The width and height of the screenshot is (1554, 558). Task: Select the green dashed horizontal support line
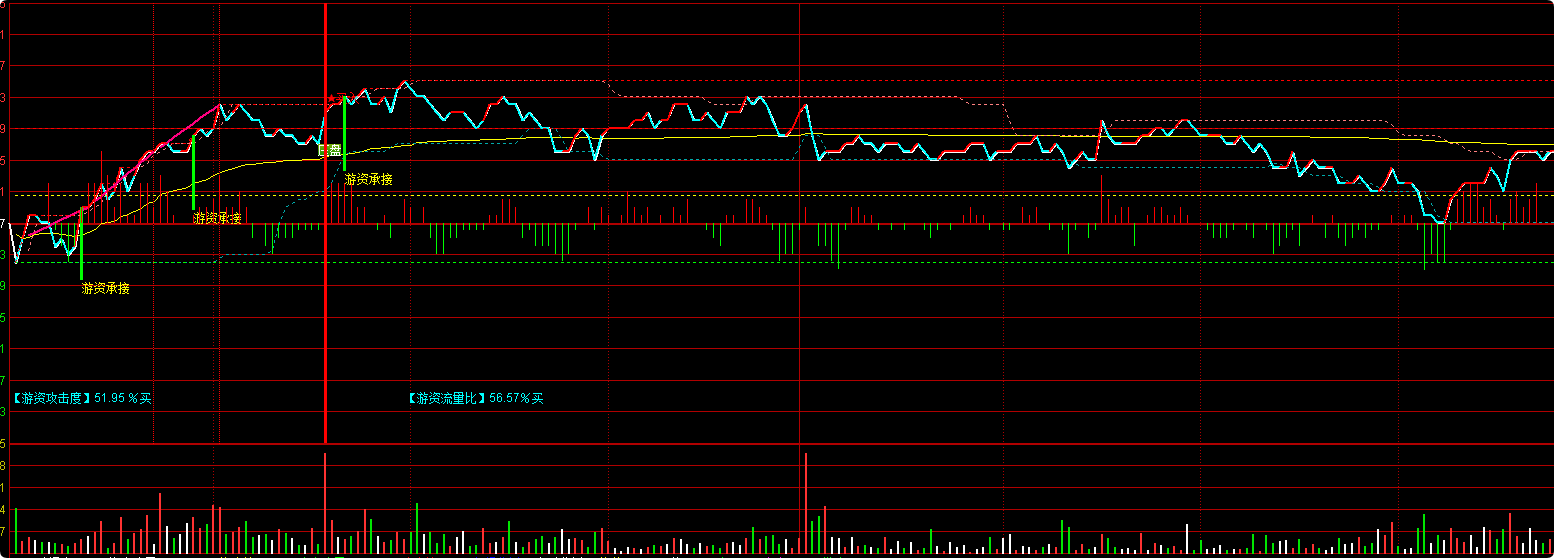click(700, 262)
